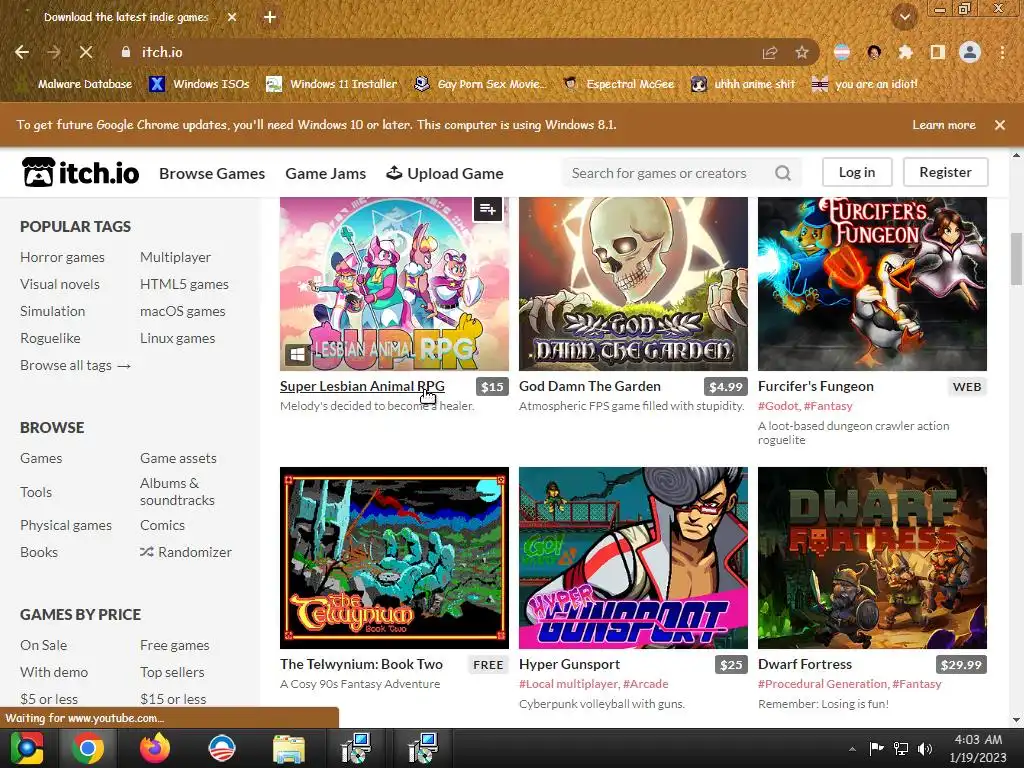Stop loading the page with the X button
Screen dimensions: 1024x768
coord(86,52)
